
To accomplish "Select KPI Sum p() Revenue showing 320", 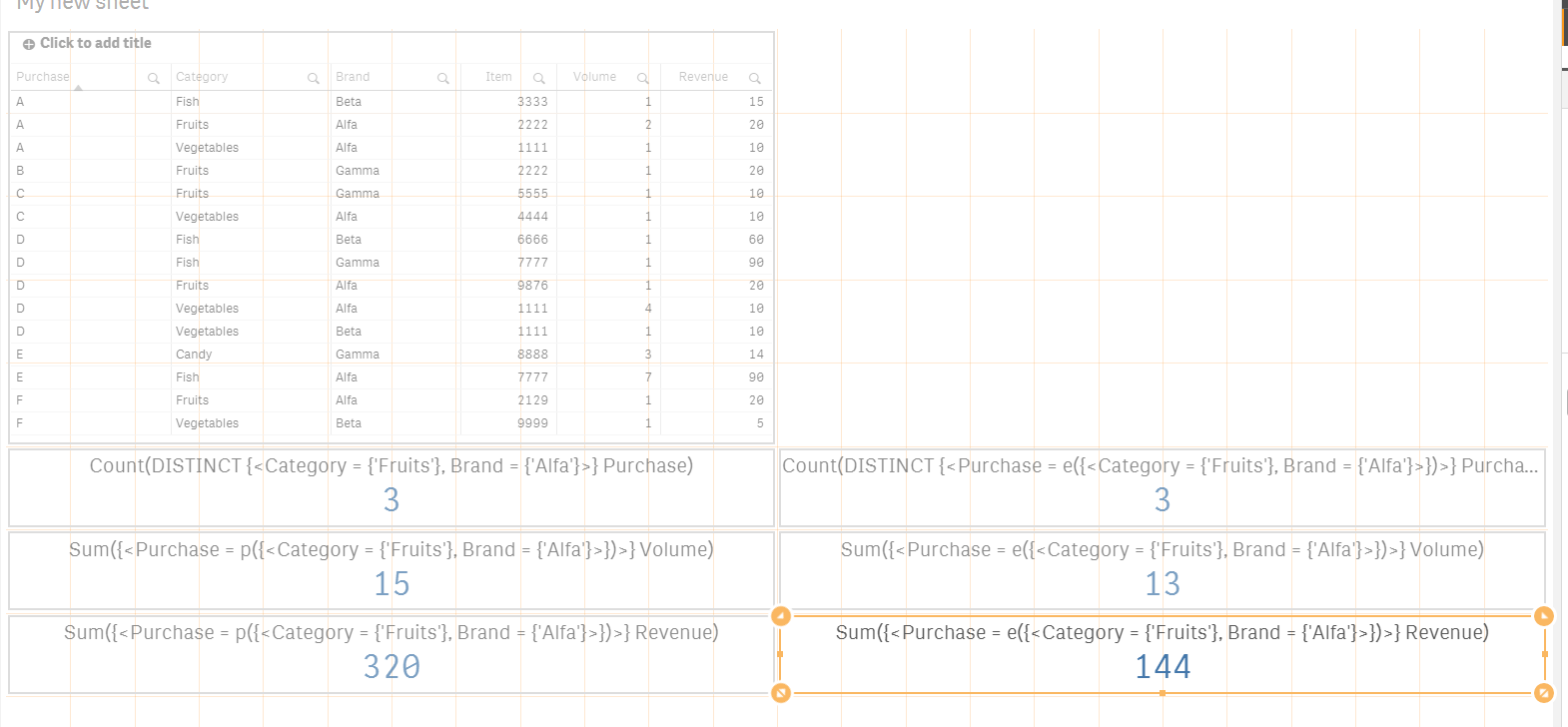I will pos(392,655).
